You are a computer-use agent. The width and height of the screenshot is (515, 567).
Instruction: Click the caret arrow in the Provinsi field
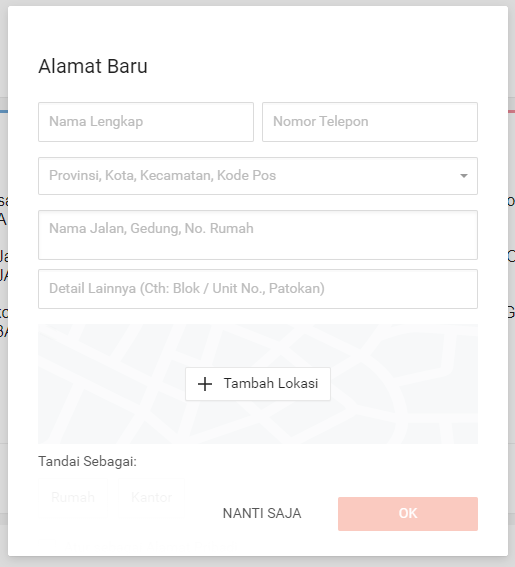point(464,176)
